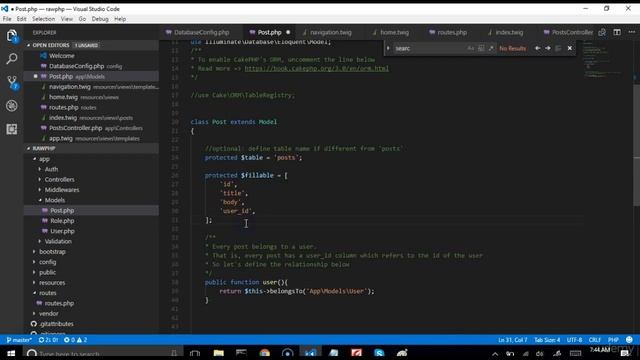Open the Source Control view
Viewport: 640px width, 360px height.
tap(12, 82)
